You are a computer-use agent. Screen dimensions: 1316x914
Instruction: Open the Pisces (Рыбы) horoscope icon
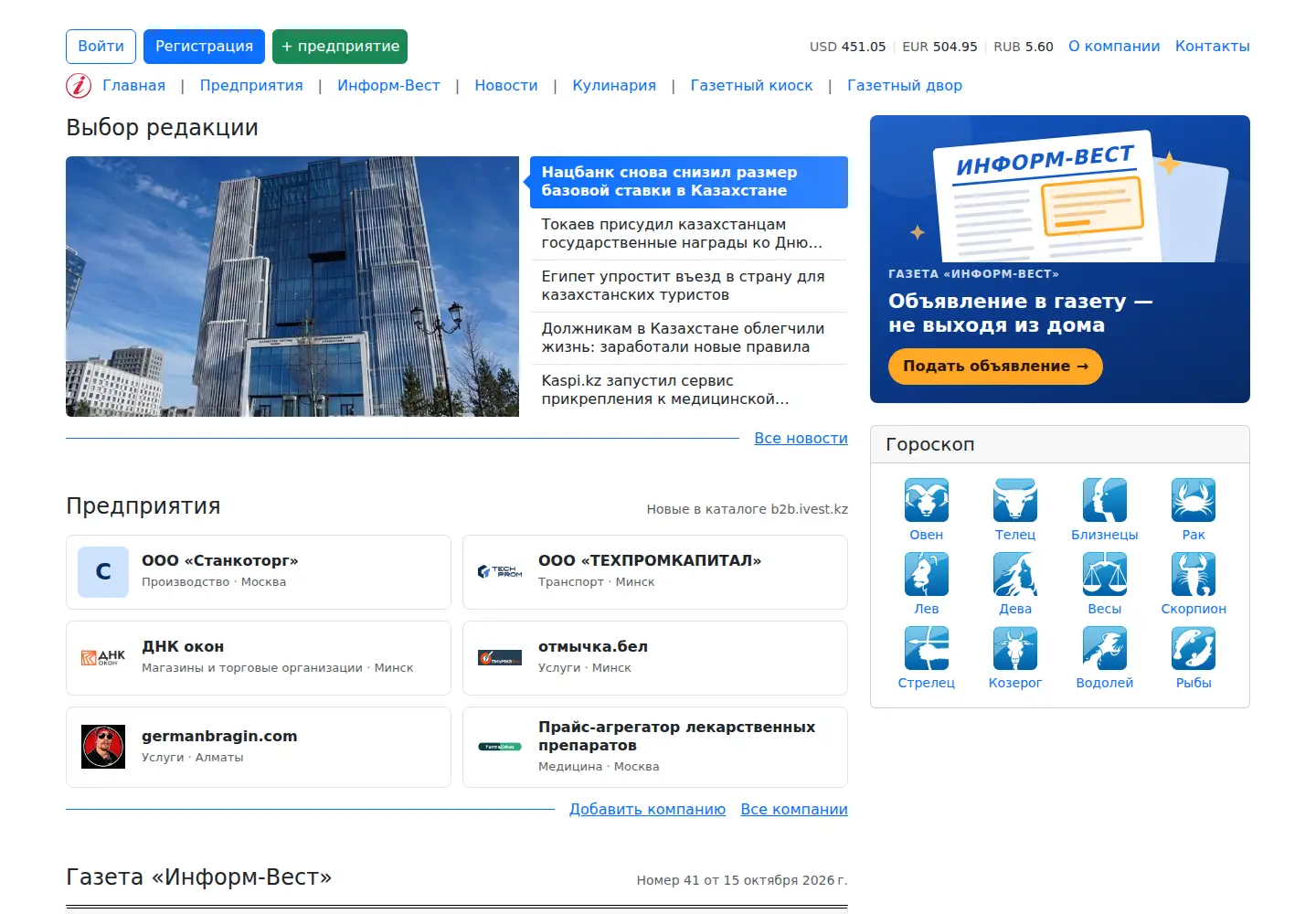pos(1194,648)
